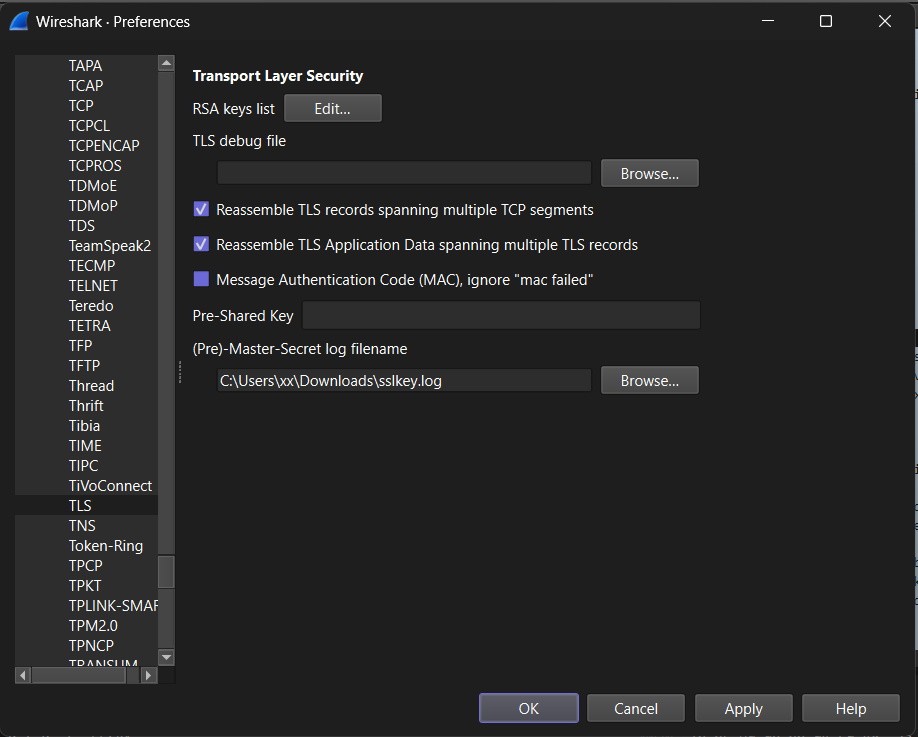Uncheck Reassemble TLS Application Data spanning multiple records

click(x=201, y=244)
